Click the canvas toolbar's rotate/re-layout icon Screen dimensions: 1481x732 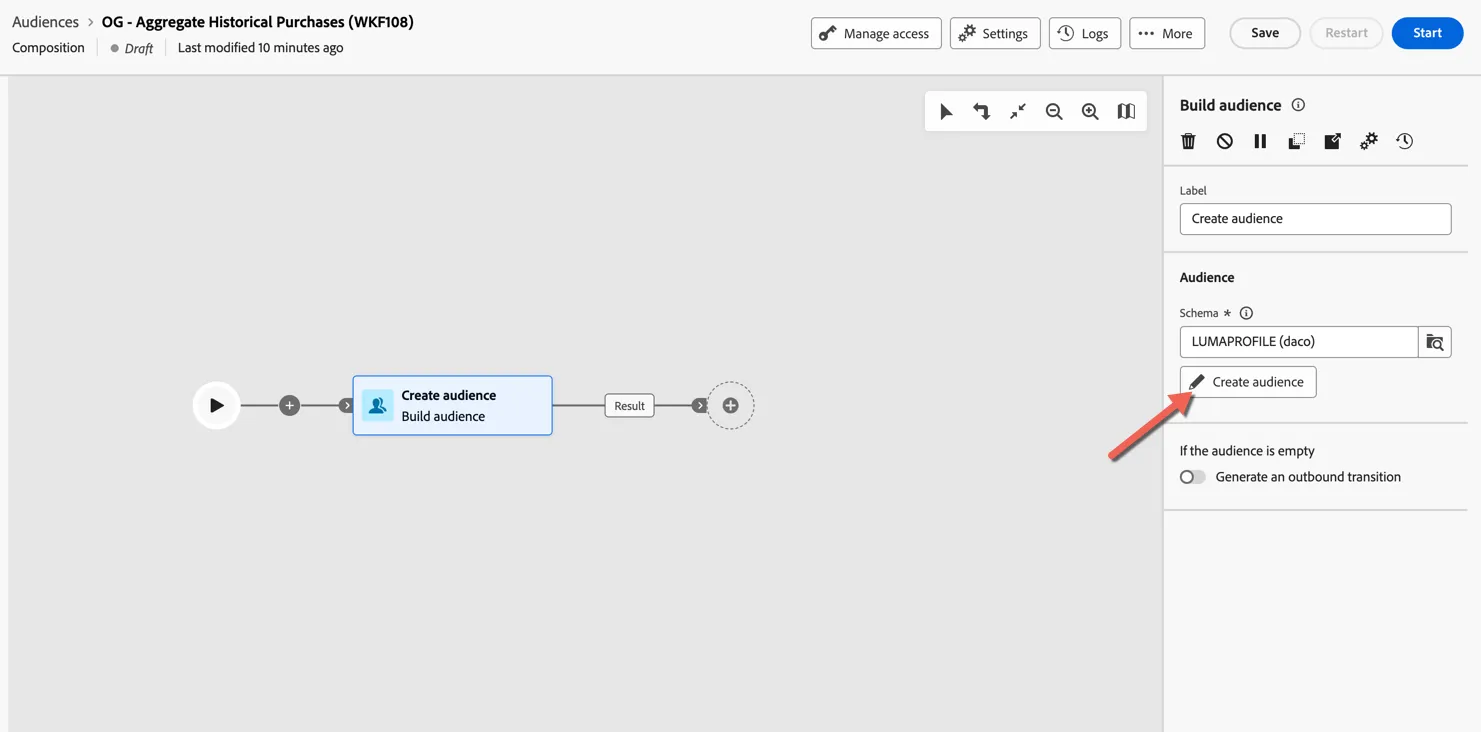point(982,112)
